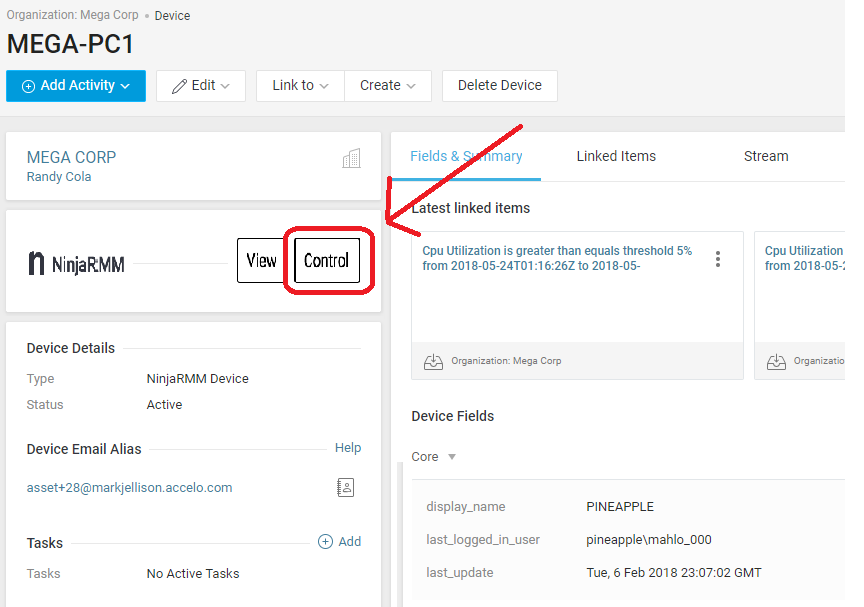The width and height of the screenshot is (864, 607).
Task: Click inbox icon under first Cpu Utilization card
Action: (433, 361)
